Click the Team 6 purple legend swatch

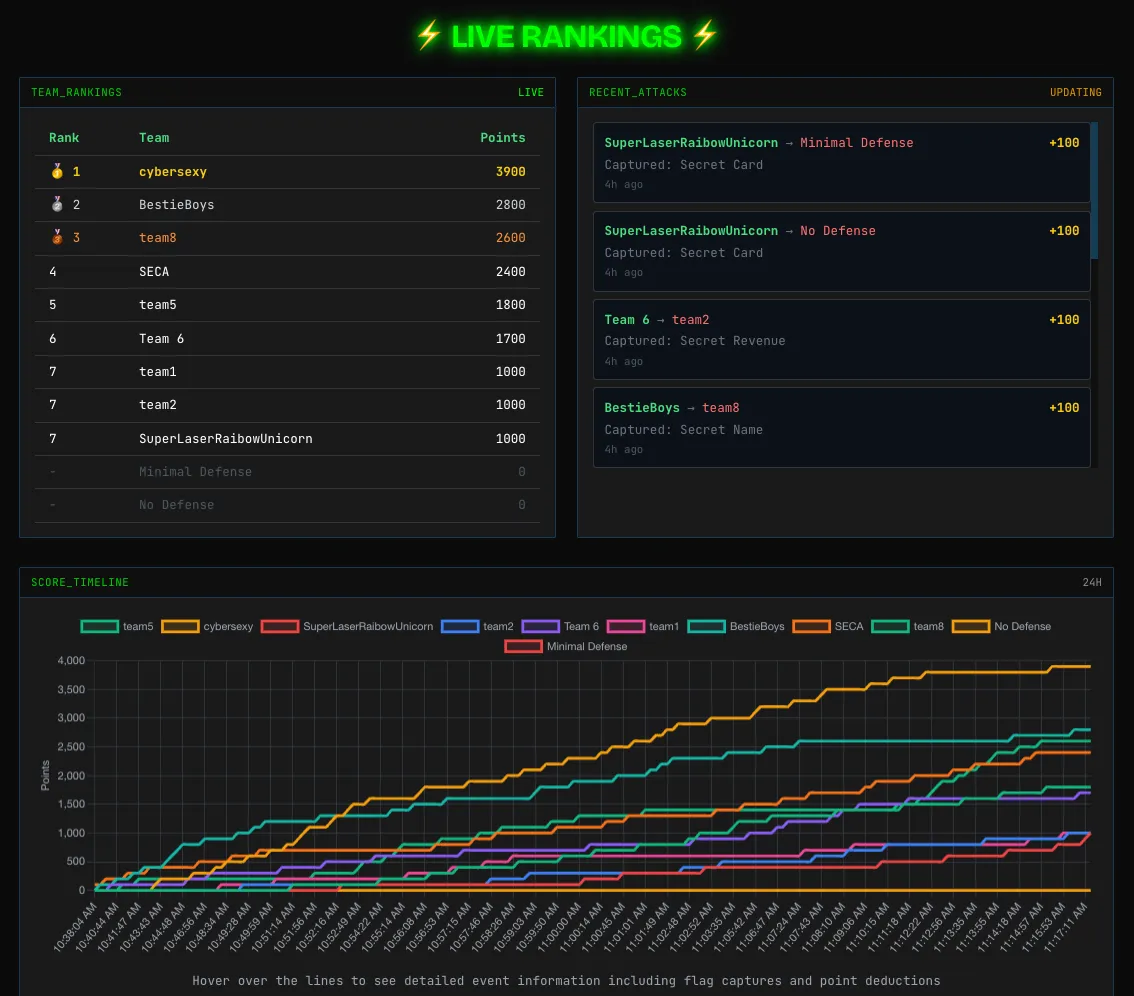click(x=541, y=627)
